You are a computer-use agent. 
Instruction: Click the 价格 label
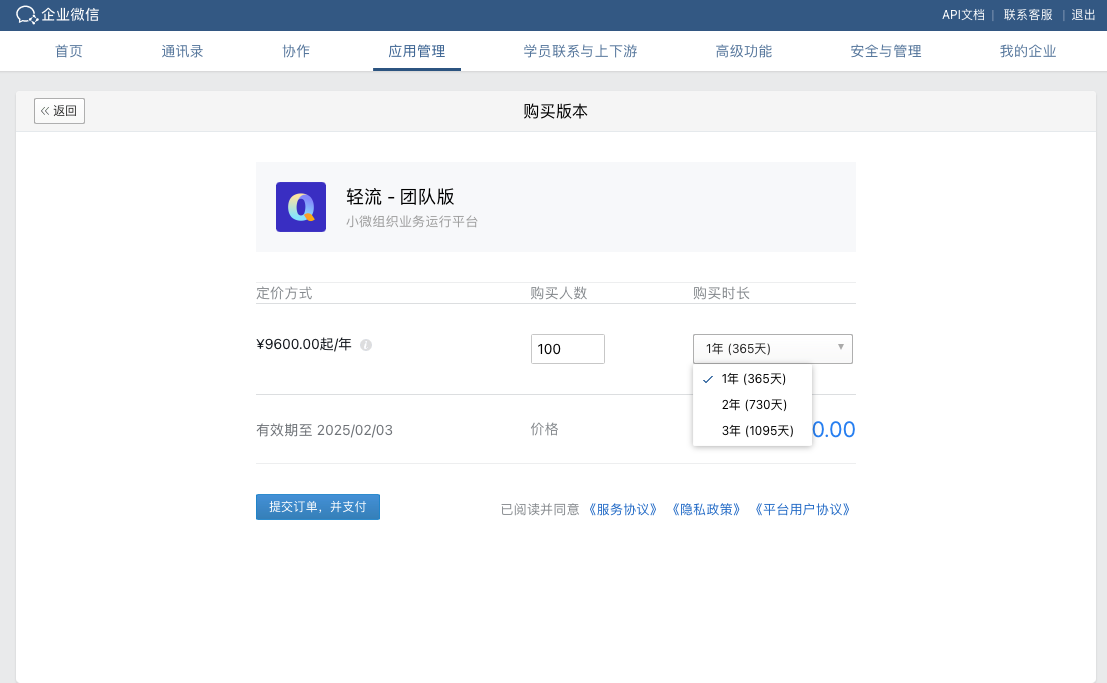click(x=544, y=429)
